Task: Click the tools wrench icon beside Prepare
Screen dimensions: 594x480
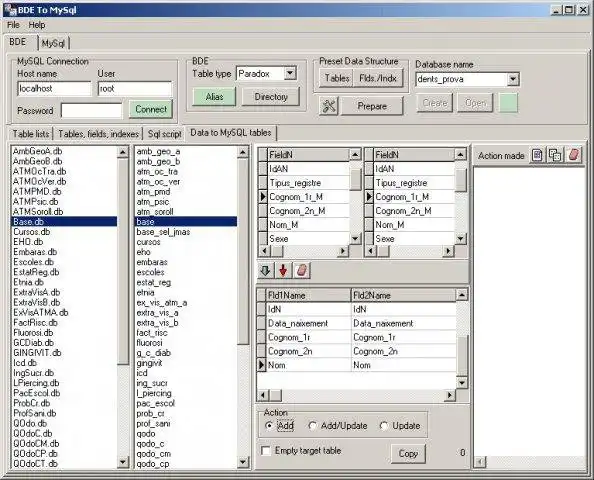Action: (x=329, y=106)
